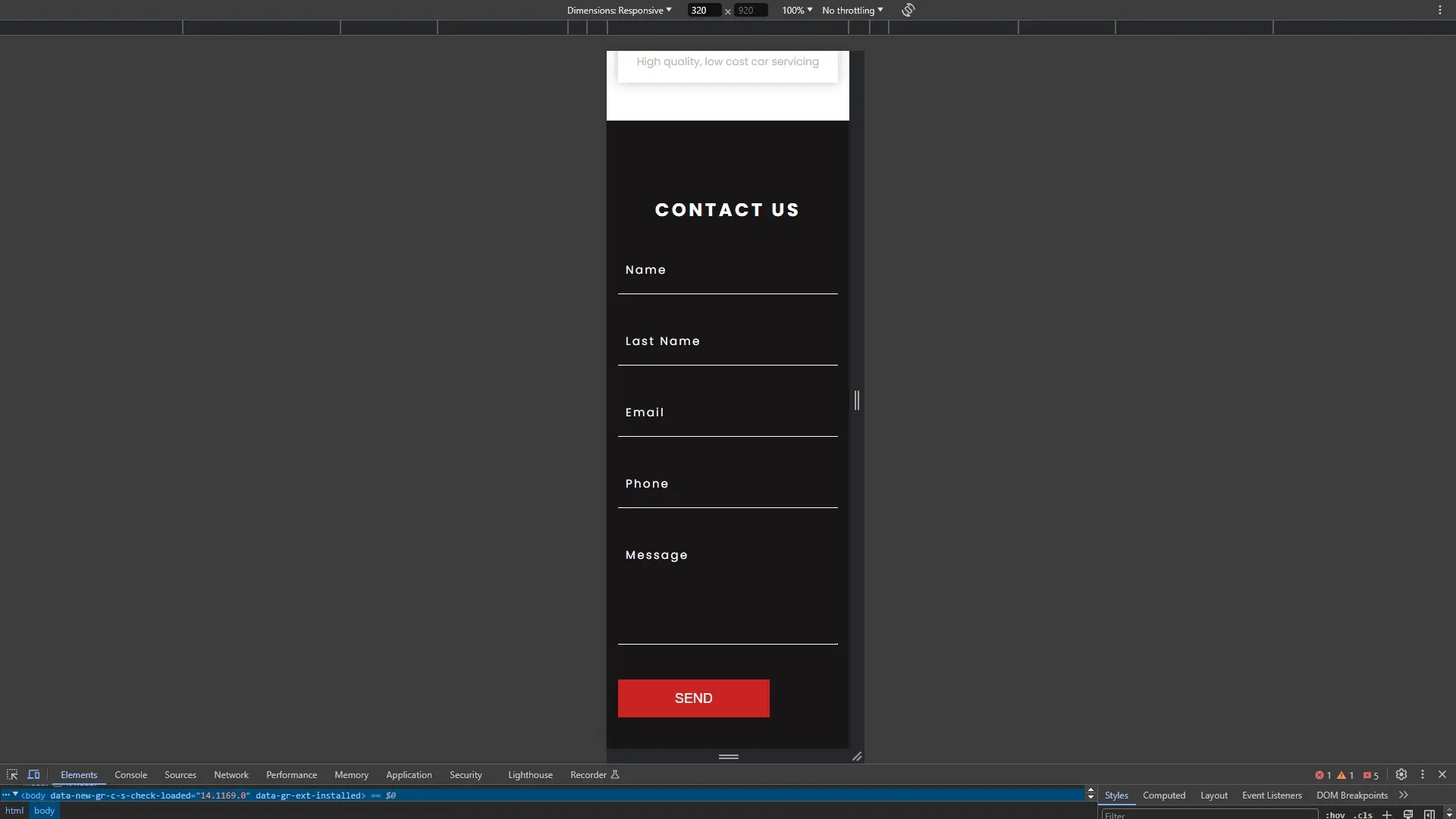
Task: Toggle the device toolbar icon
Action: click(33, 774)
